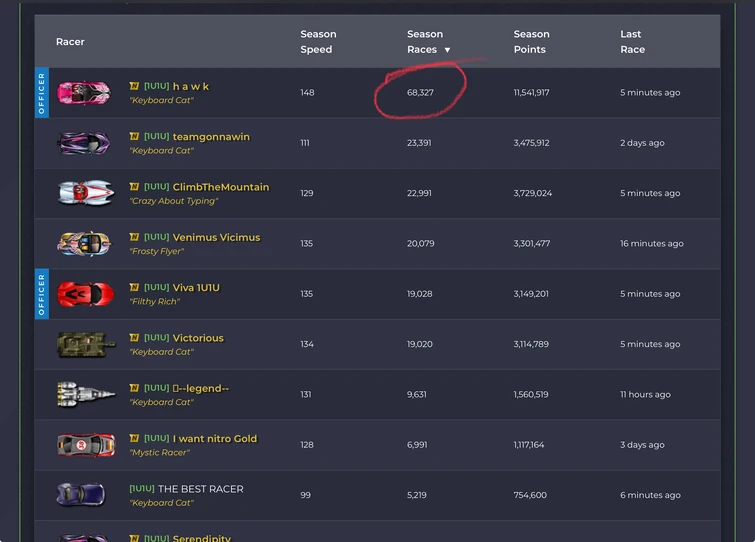Click I want nitro Gold's red car icon

click(x=85, y=445)
